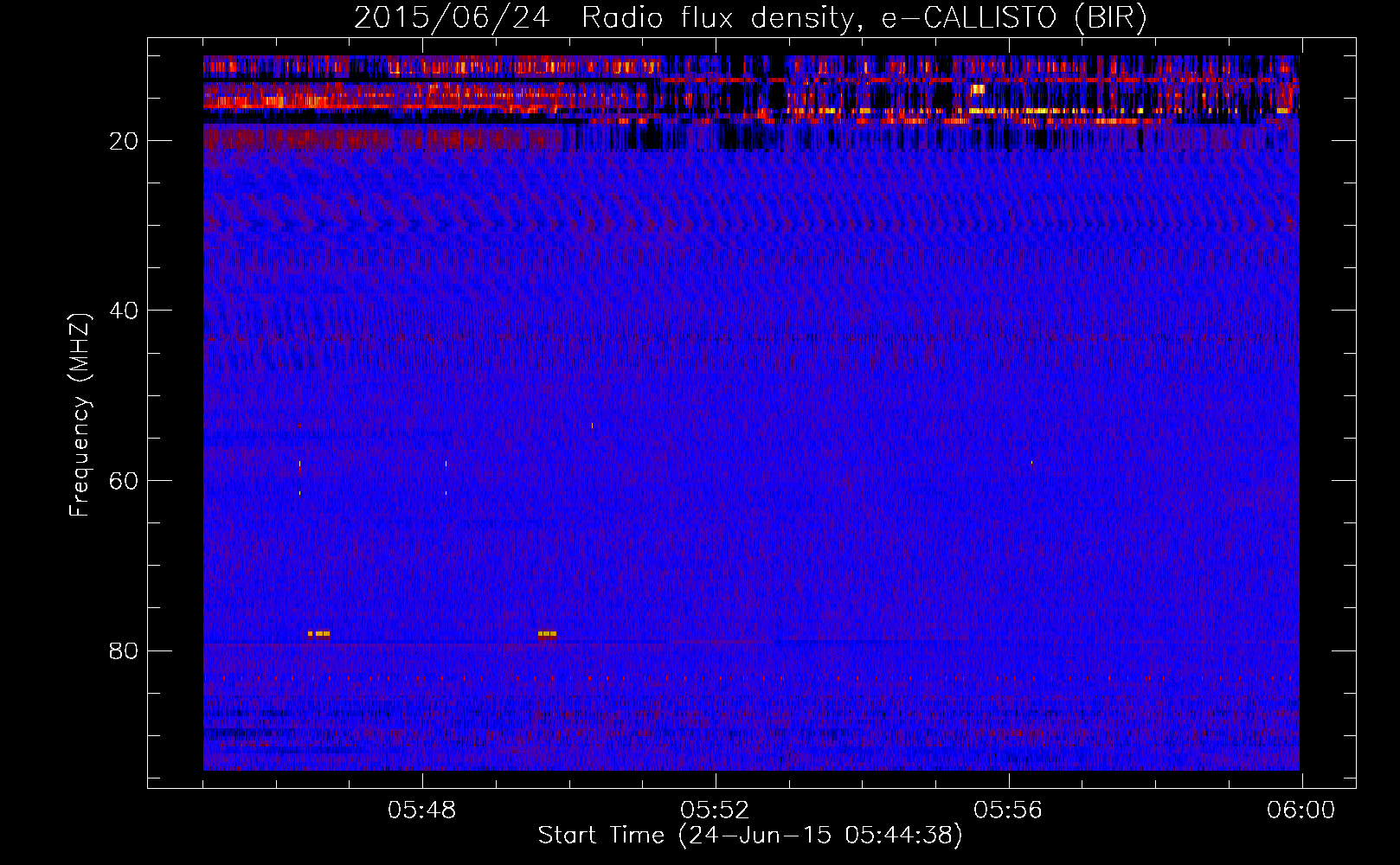The height and width of the screenshot is (865, 1400).
Task: Click the yellow signal burst near 05:46 at 78 MHz
Action: pyautogui.click(x=318, y=634)
